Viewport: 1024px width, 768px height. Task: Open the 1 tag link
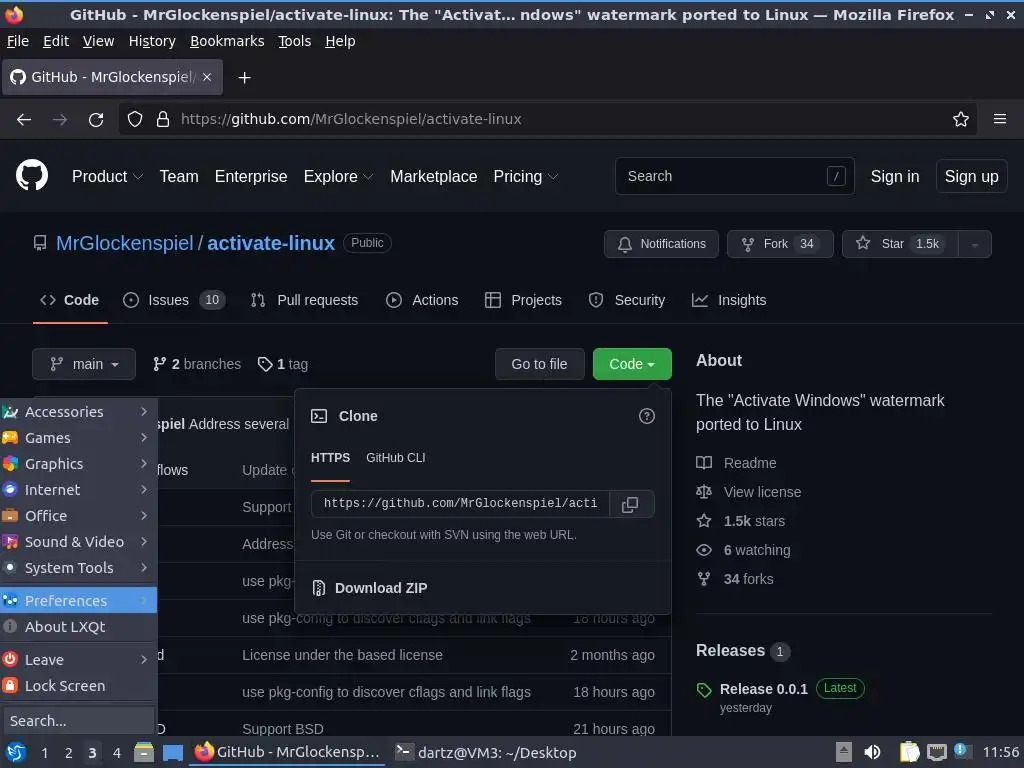(x=283, y=364)
